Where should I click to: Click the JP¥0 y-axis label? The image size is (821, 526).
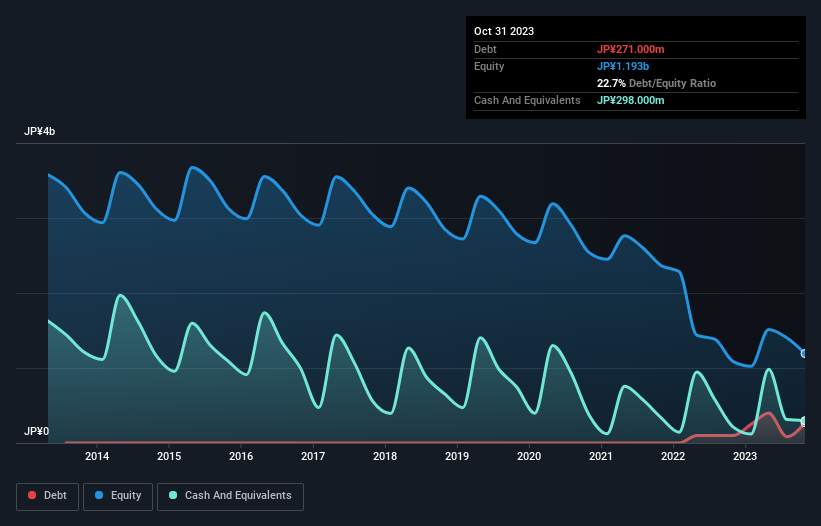point(36,431)
